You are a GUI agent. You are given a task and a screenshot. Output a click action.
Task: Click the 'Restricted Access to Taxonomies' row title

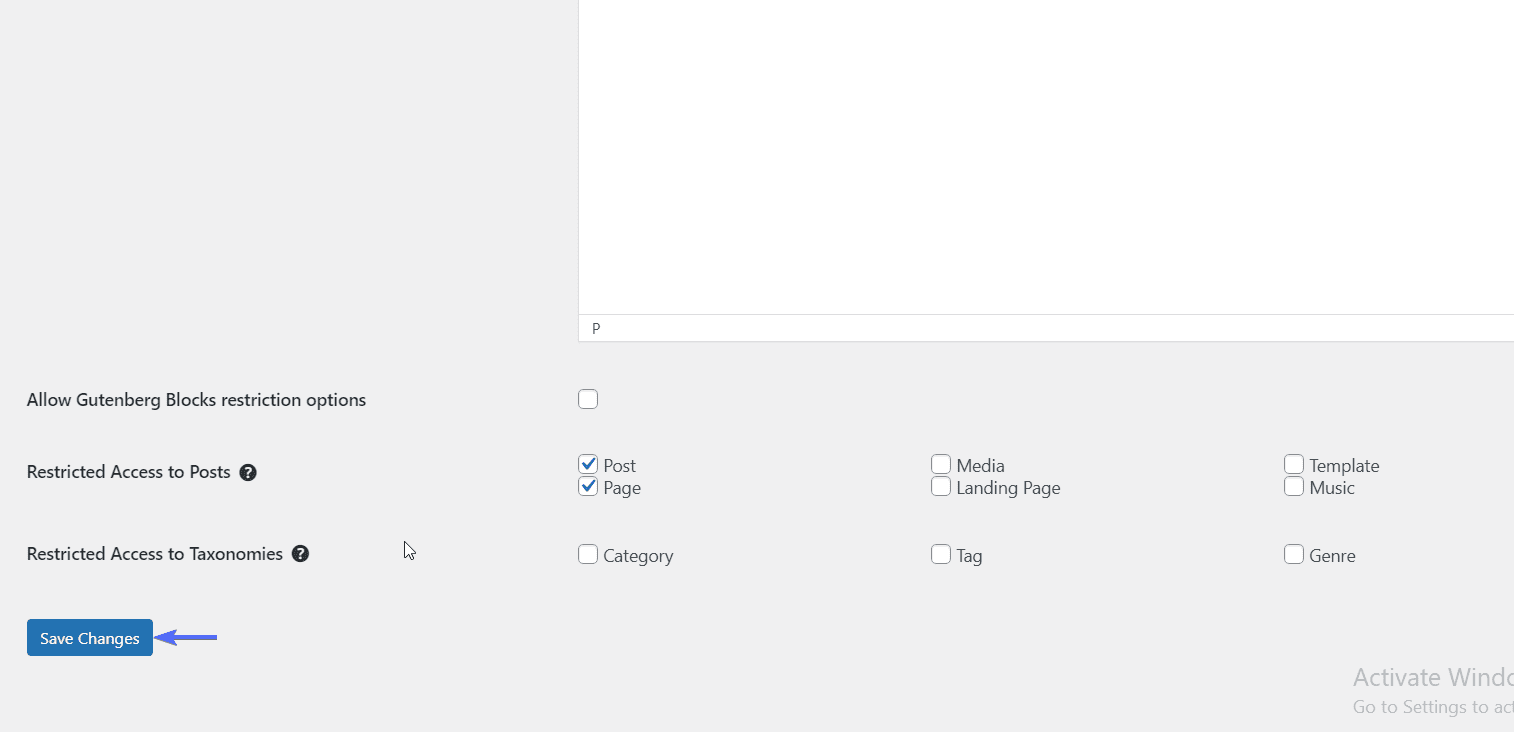coord(155,553)
